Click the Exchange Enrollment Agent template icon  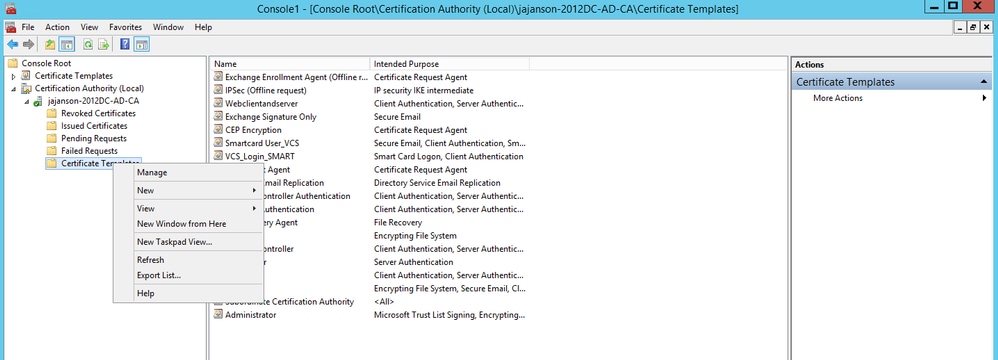point(218,77)
